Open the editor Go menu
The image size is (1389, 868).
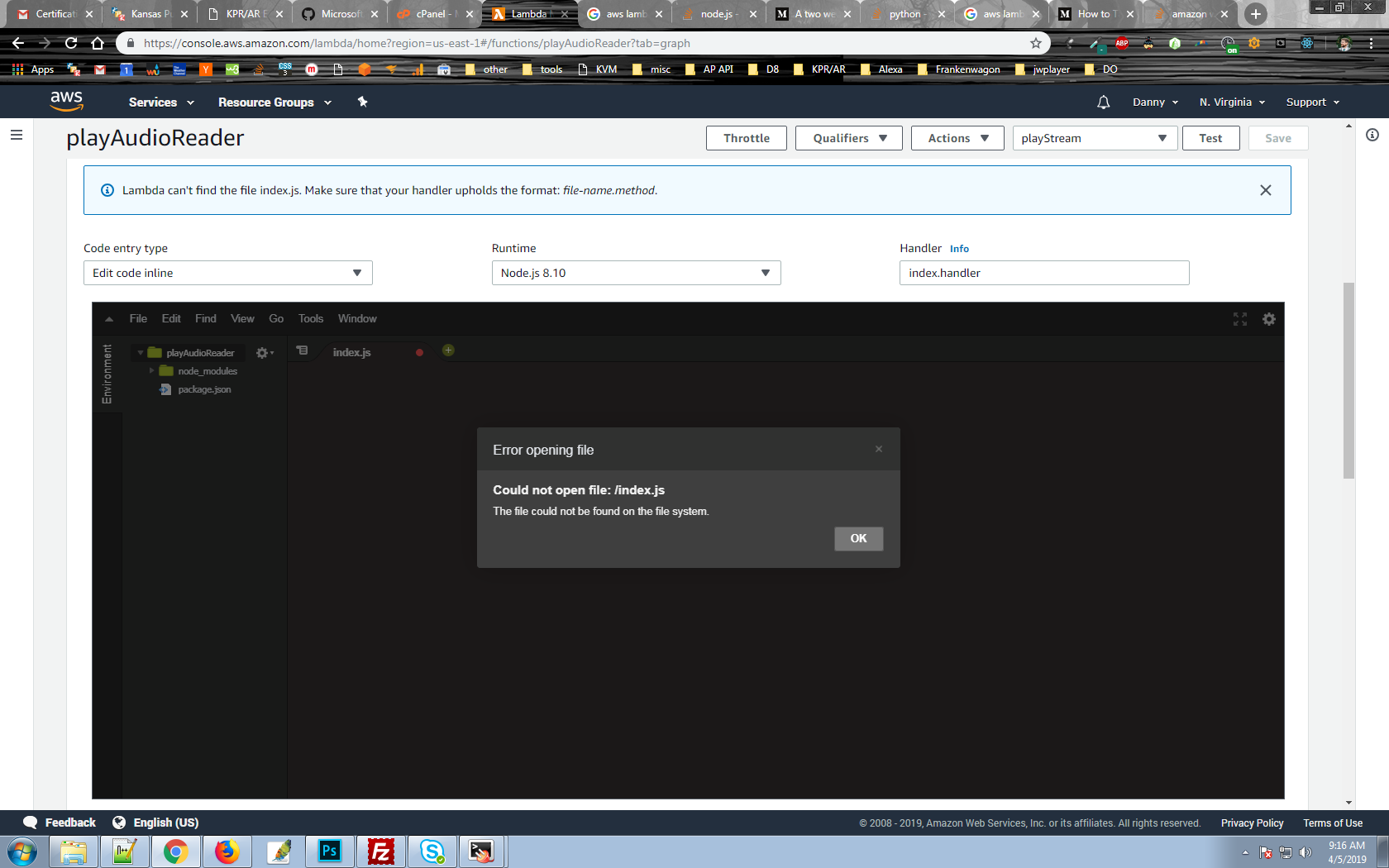pyautogui.click(x=276, y=319)
